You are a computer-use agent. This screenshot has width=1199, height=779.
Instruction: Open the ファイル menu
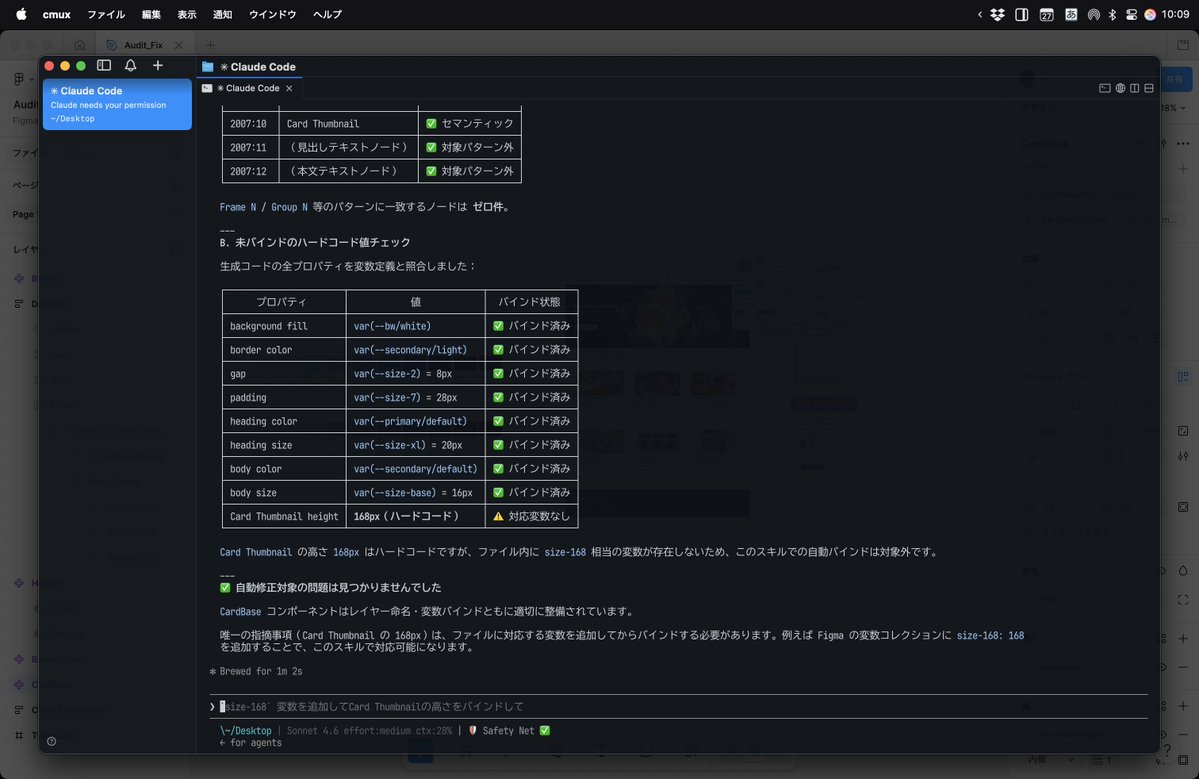pos(106,15)
